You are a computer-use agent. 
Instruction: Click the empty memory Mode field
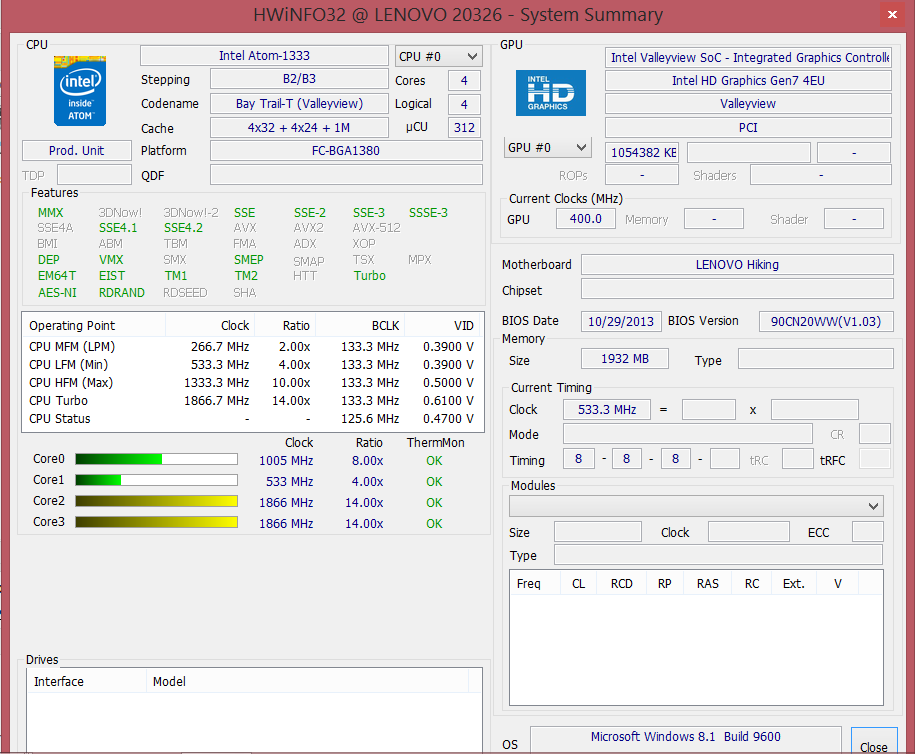(x=687, y=434)
